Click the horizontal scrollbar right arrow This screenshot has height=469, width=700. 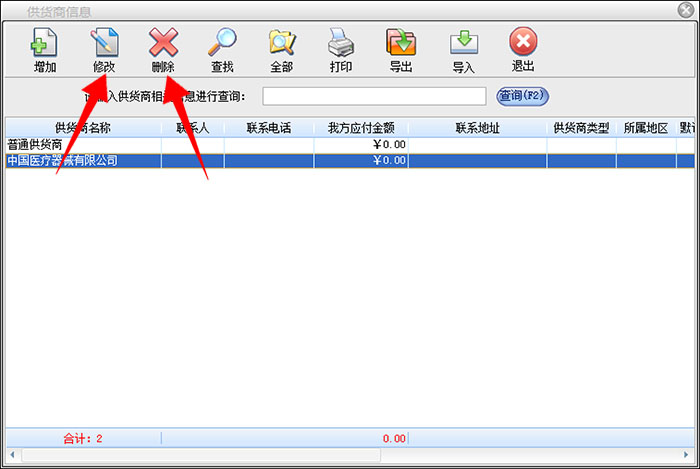click(686, 455)
